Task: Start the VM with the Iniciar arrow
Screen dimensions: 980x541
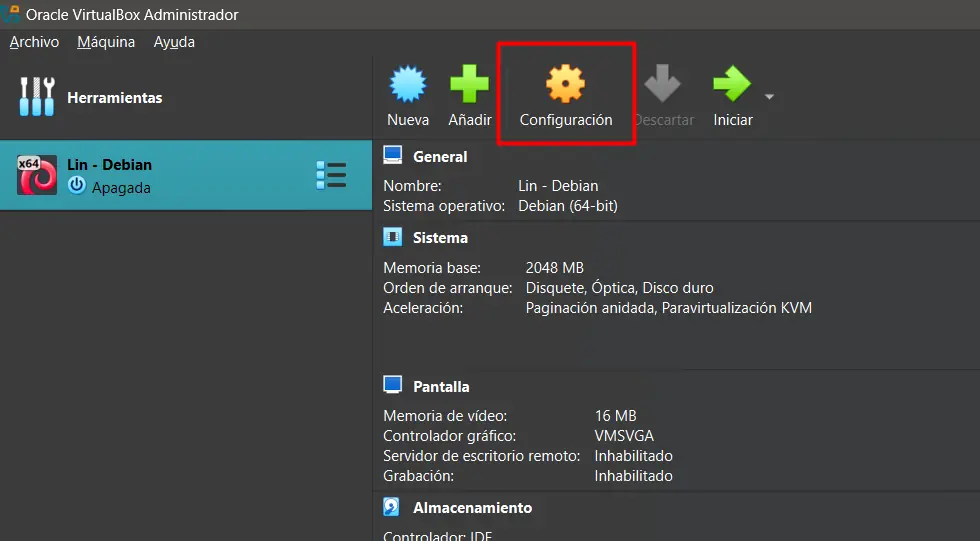Action: click(731, 85)
